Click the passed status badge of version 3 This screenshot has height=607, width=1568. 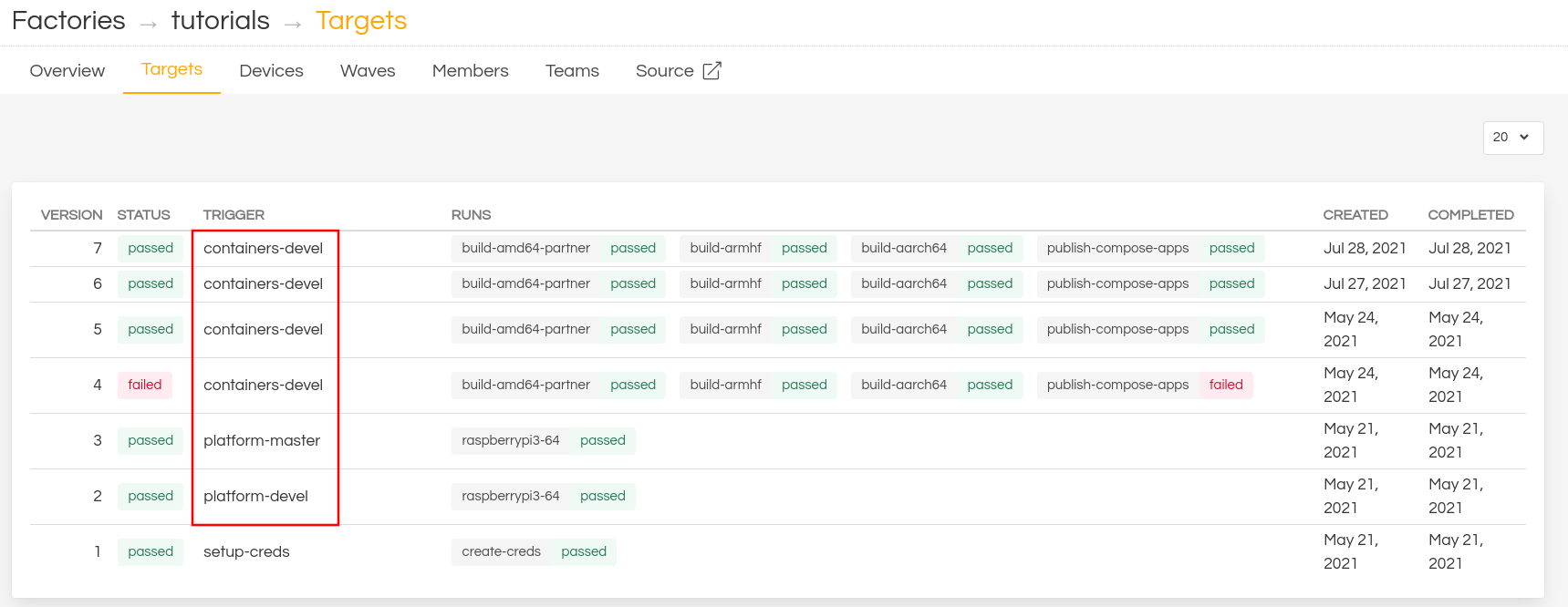[151, 440]
